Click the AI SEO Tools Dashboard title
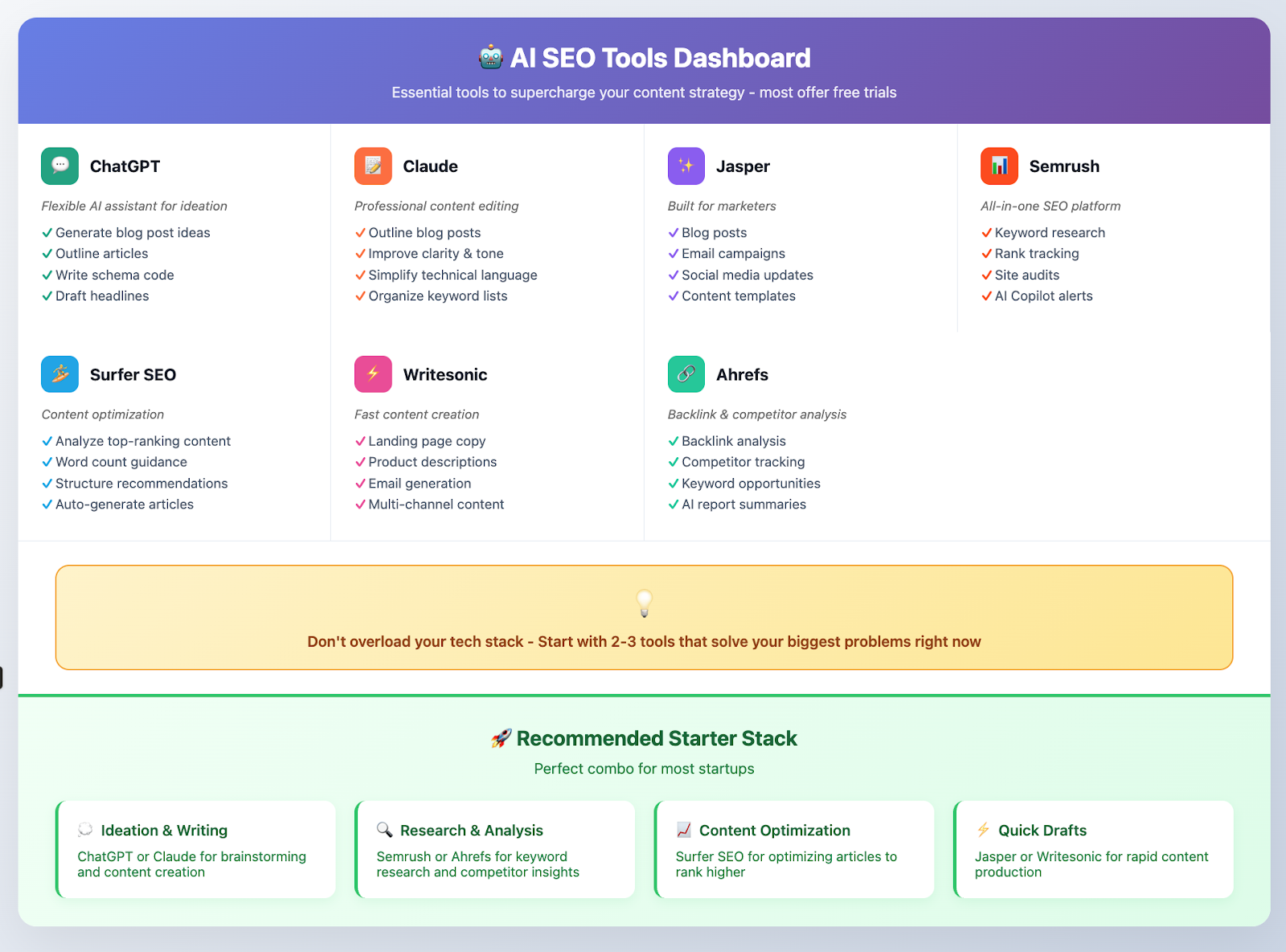The height and width of the screenshot is (952, 1286). tap(661, 58)
